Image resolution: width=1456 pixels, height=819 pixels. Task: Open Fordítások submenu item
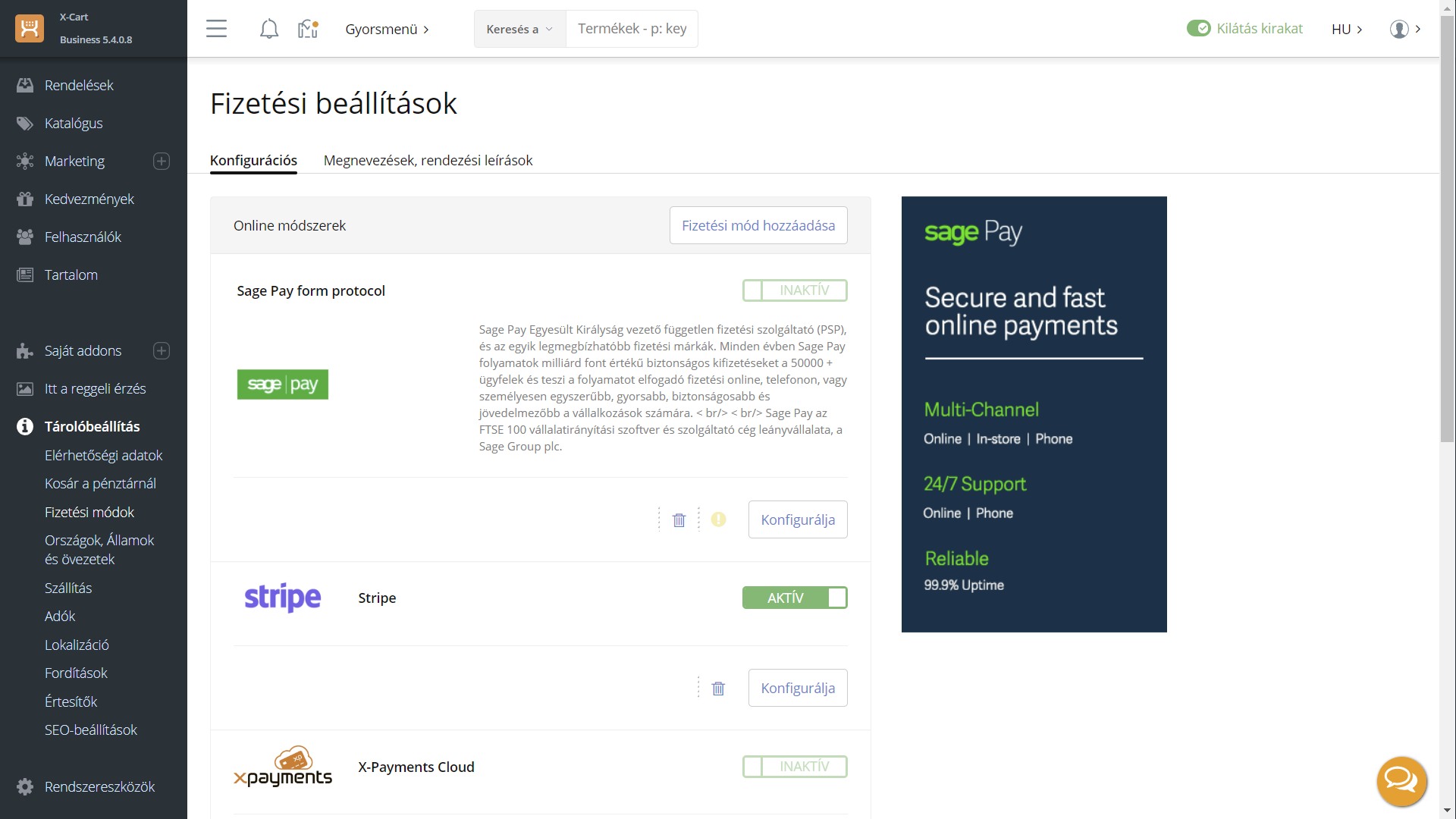76,673
